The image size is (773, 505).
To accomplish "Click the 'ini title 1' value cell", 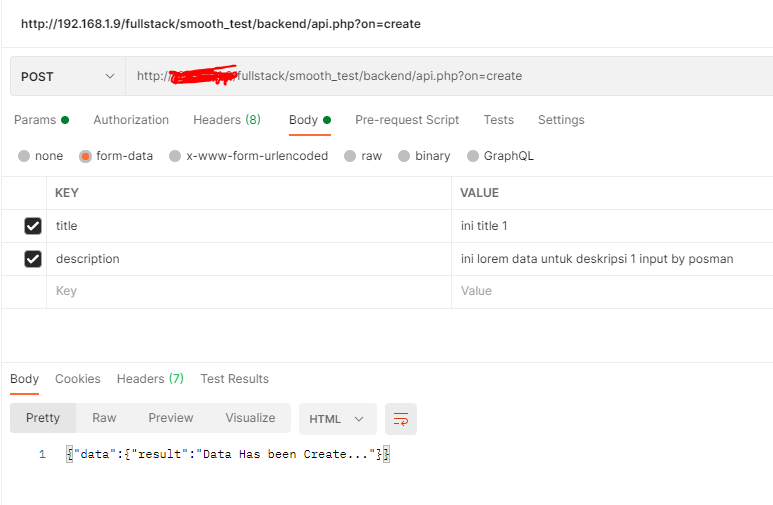I will (x=612, y=226).
